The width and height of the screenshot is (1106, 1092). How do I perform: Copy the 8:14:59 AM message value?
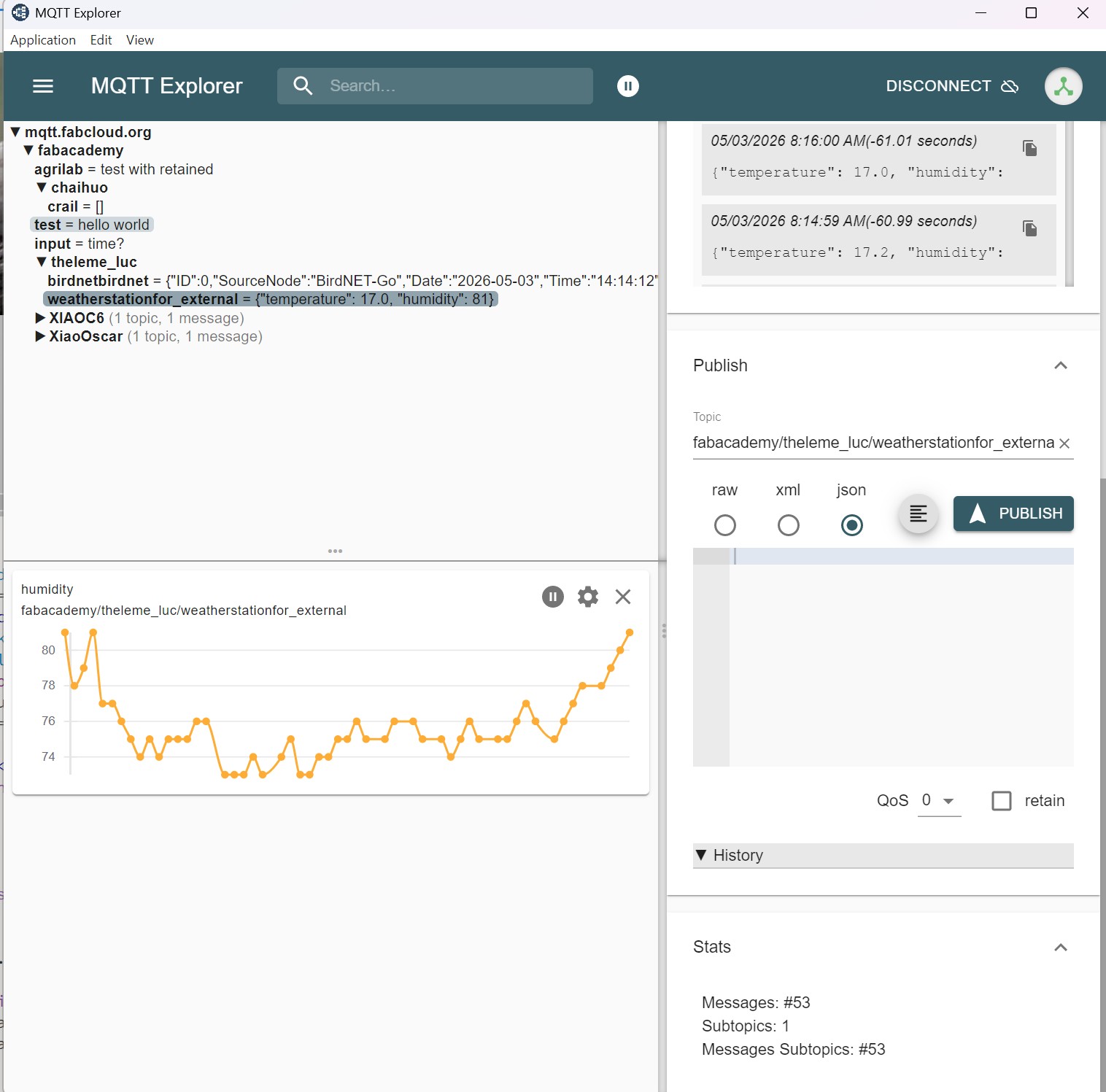coord(1029,228)
